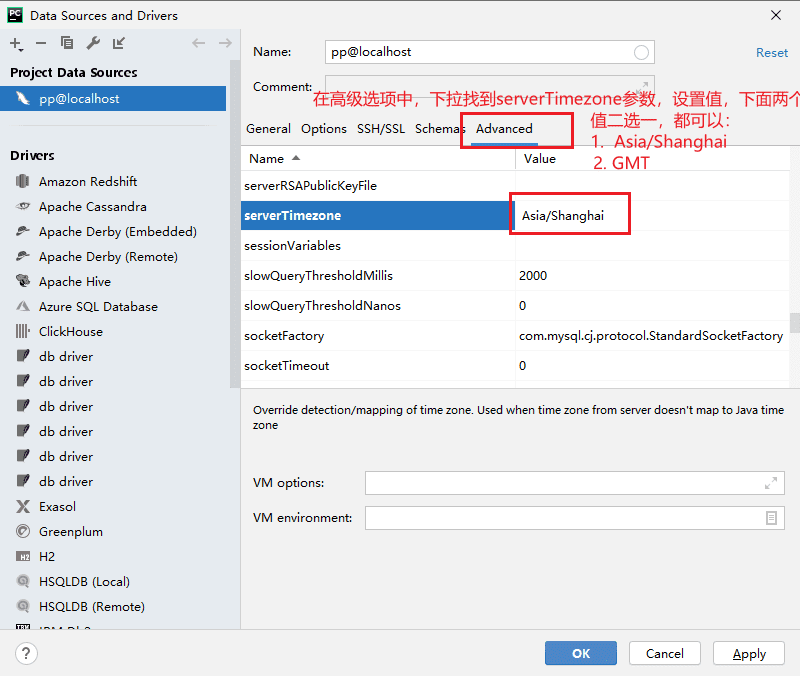Sort properties by the Name column header
Image resolution: width=800 pixels, height=676 pixels.
(378, 159)
